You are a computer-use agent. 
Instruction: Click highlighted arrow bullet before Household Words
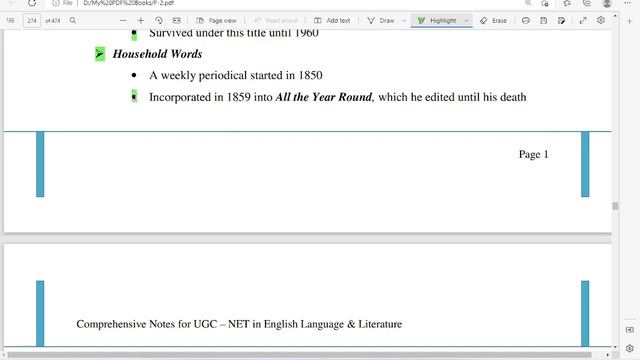pos(100,54)
